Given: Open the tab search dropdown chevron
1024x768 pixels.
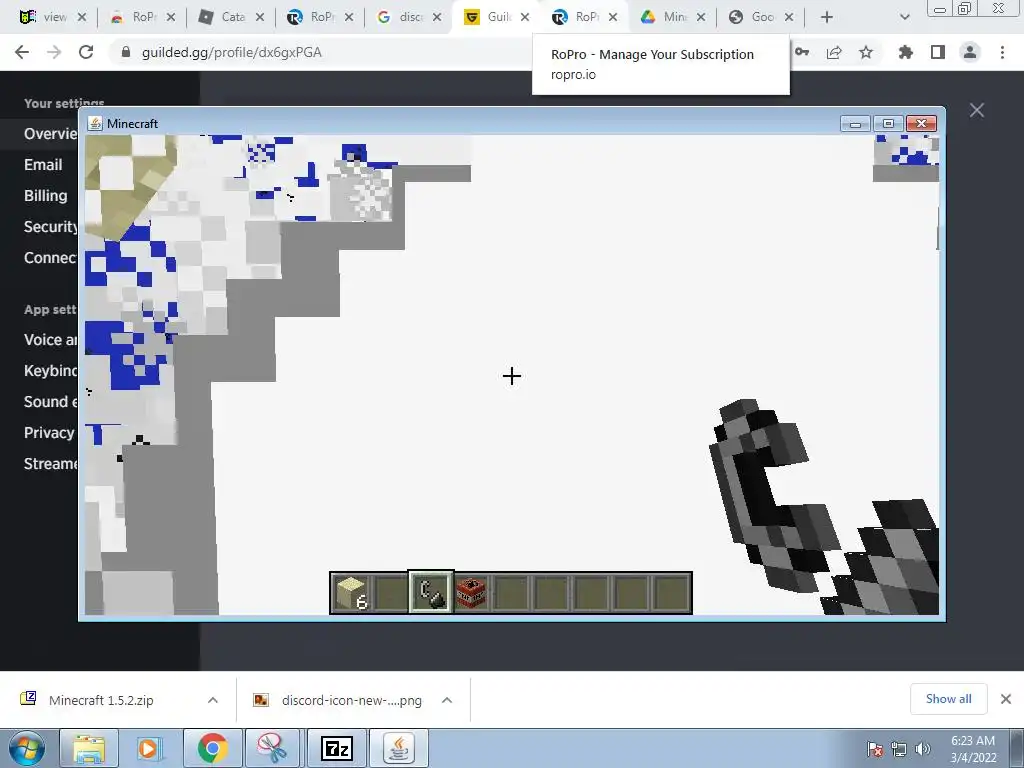Looking at the screenshot, I should click(x=904, y=17).
